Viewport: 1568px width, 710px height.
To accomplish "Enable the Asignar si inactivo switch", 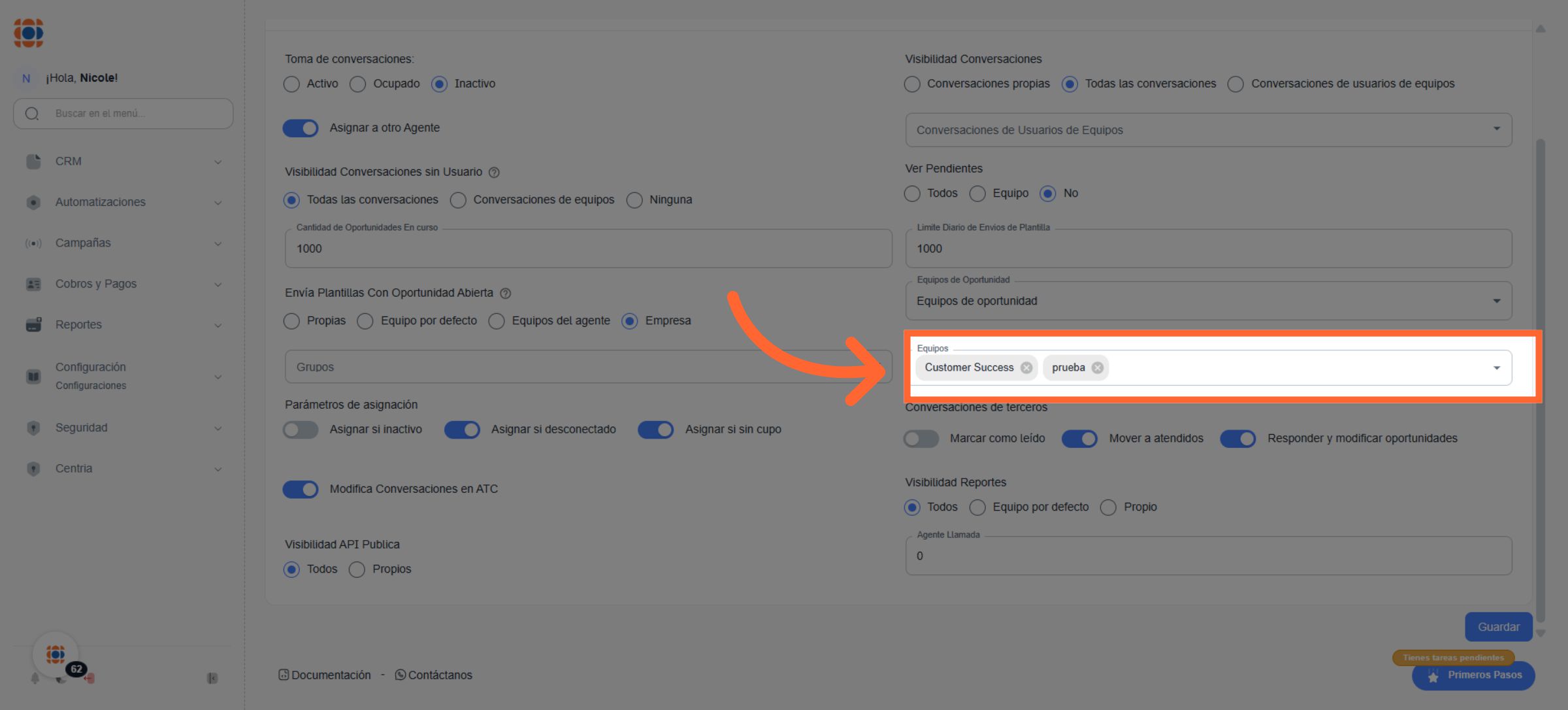I will pyautogui.click(x=301, y=430).
